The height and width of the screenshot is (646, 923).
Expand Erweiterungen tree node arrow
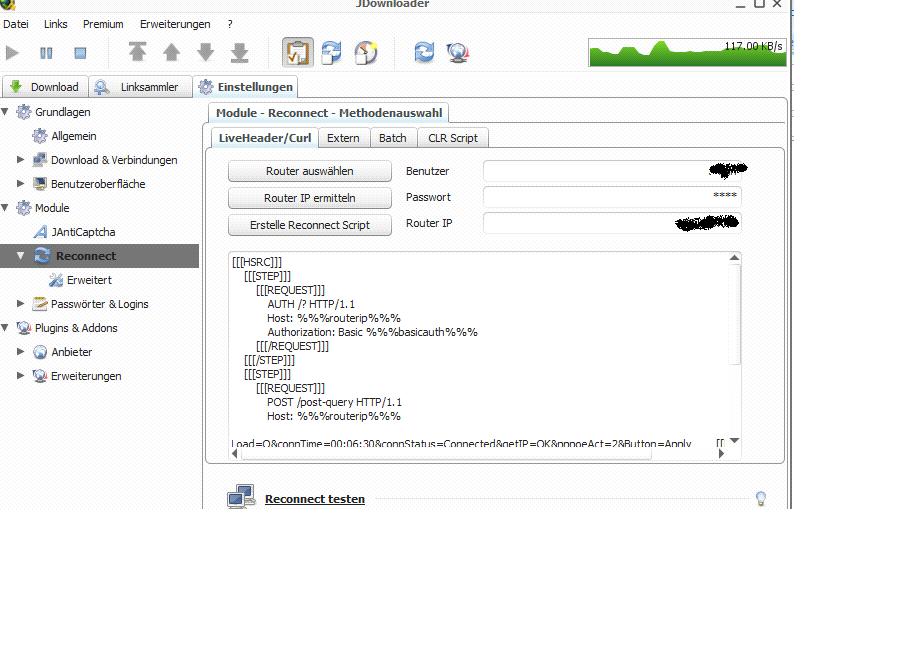point(21,376)
